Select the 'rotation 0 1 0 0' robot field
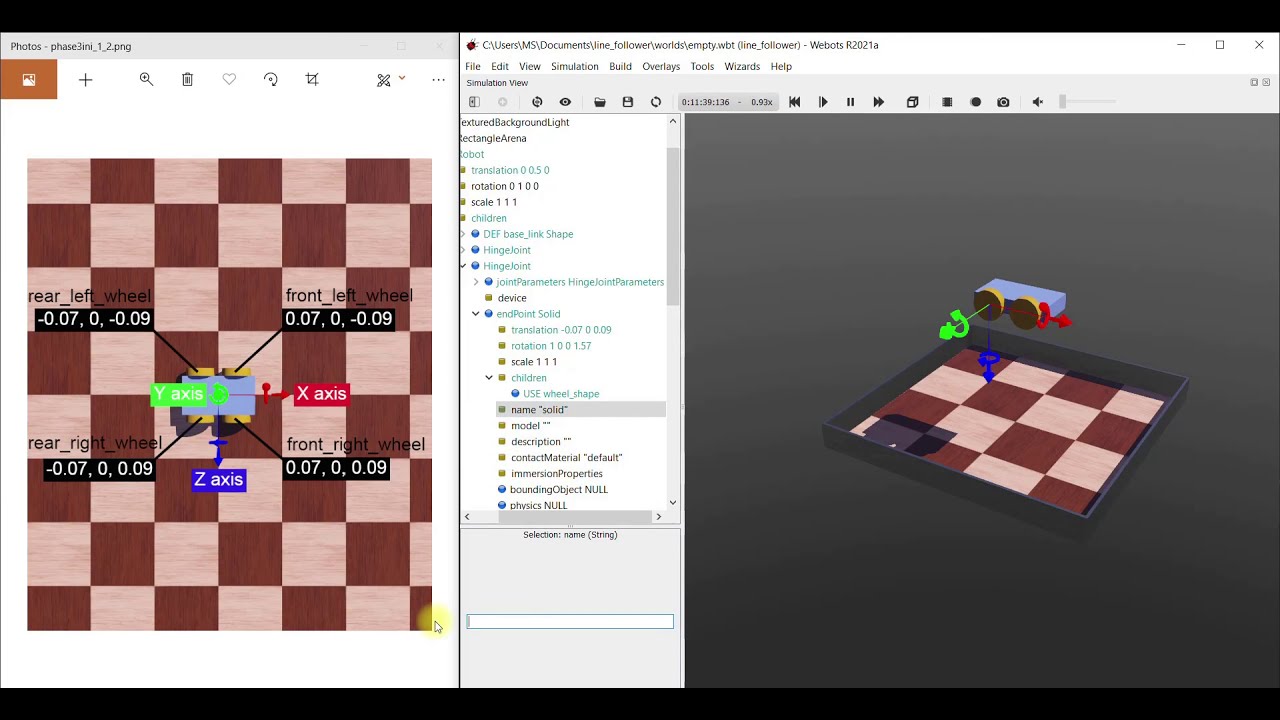 pos(505,186)
